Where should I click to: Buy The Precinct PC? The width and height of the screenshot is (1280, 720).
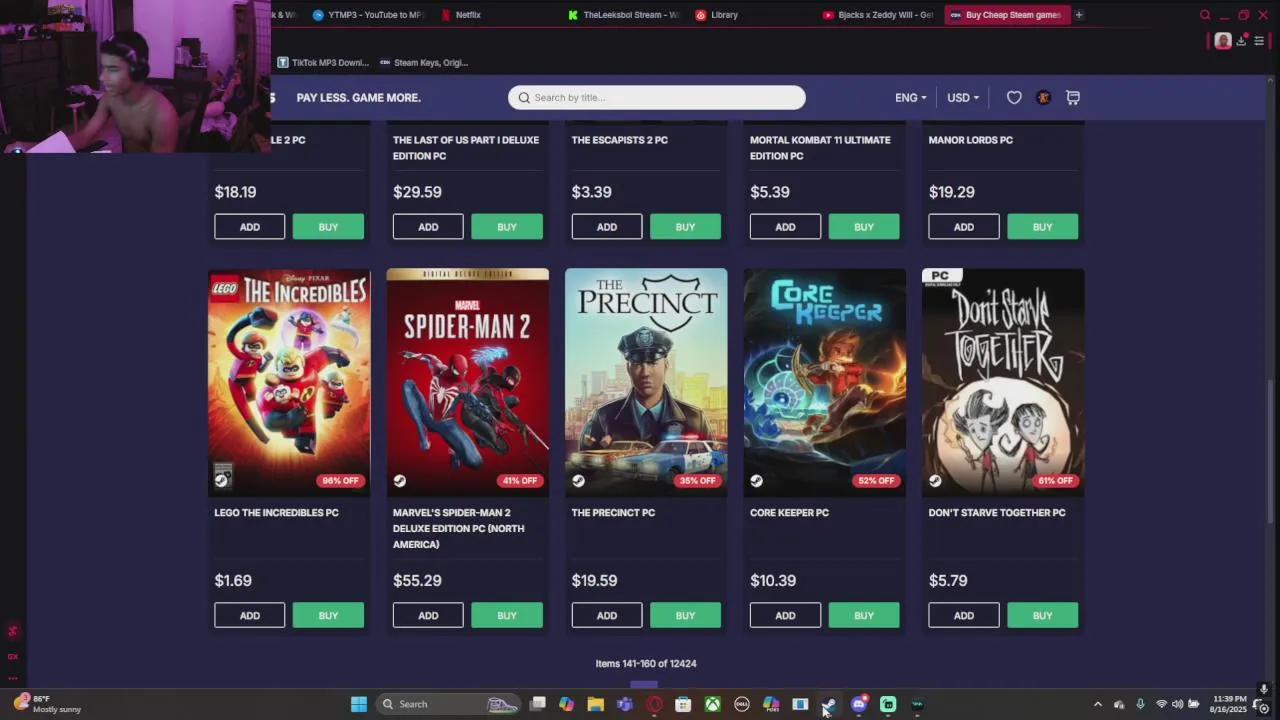(685, 615)
